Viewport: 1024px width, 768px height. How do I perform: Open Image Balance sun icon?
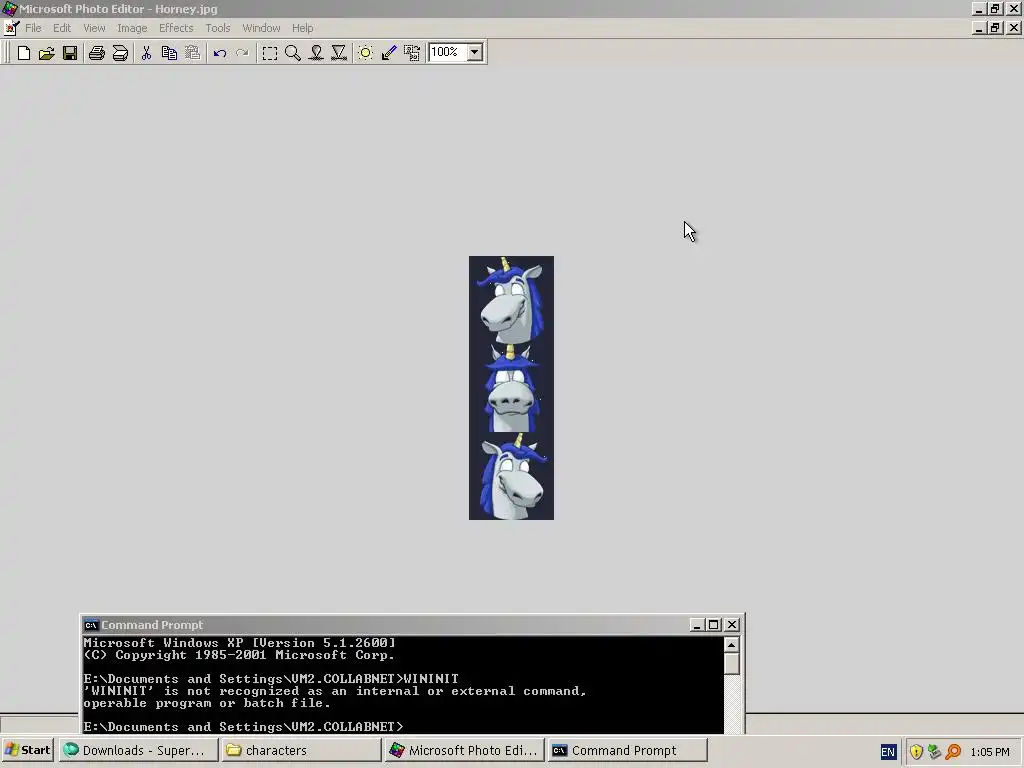(366, 53)
